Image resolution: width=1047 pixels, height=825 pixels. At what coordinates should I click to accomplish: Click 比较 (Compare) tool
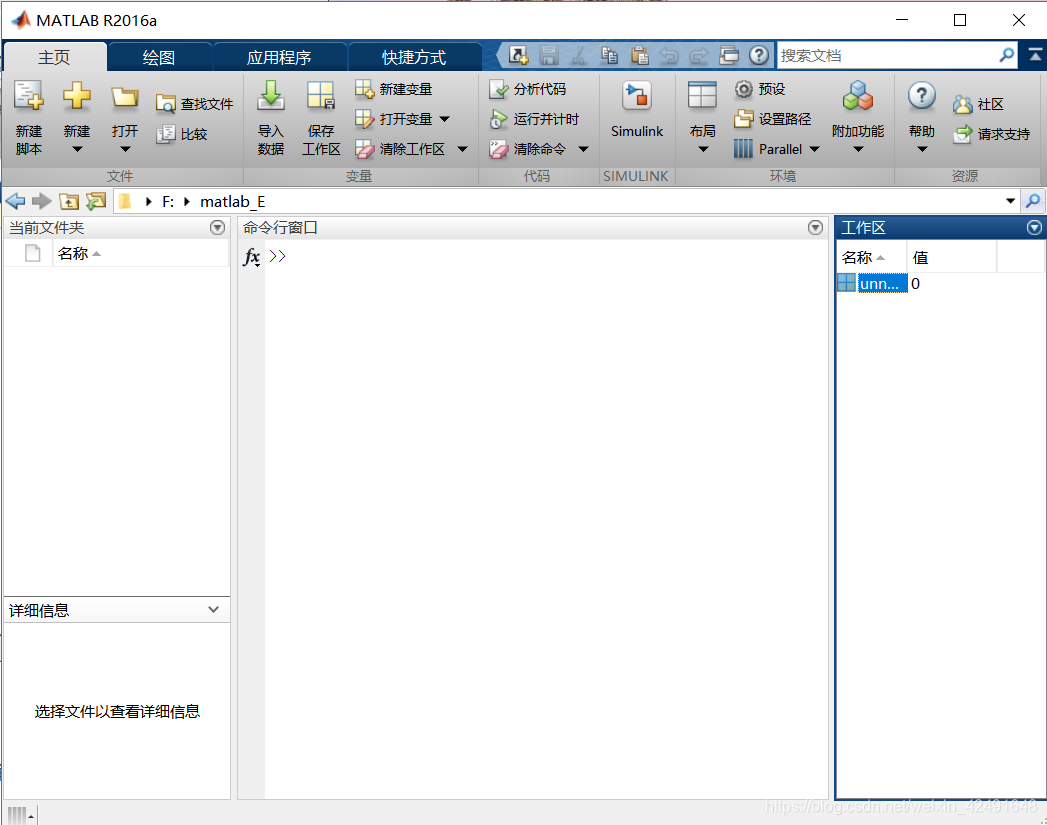point(182,134)
